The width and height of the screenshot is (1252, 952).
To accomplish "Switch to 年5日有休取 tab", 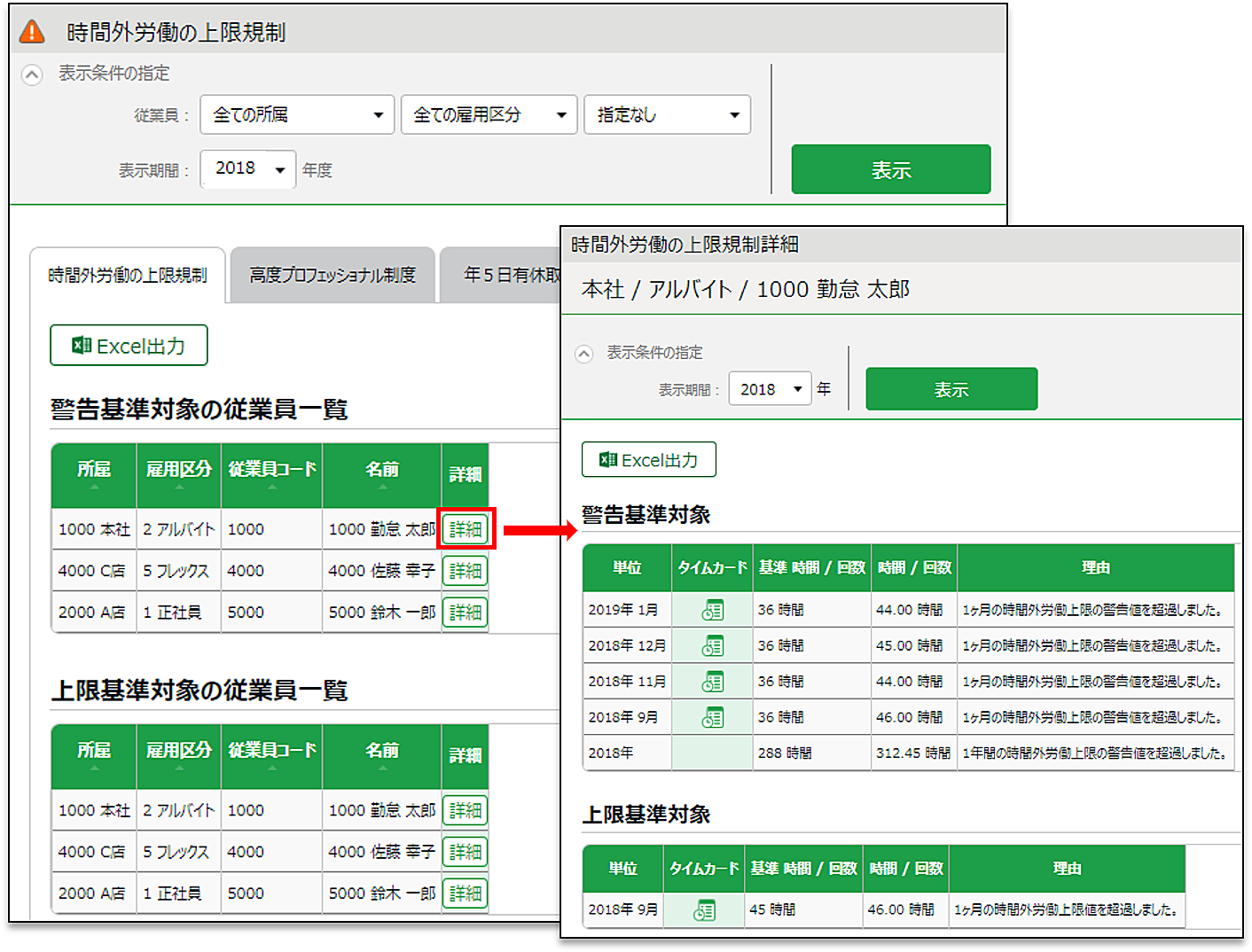I will [x=502, y=276].
